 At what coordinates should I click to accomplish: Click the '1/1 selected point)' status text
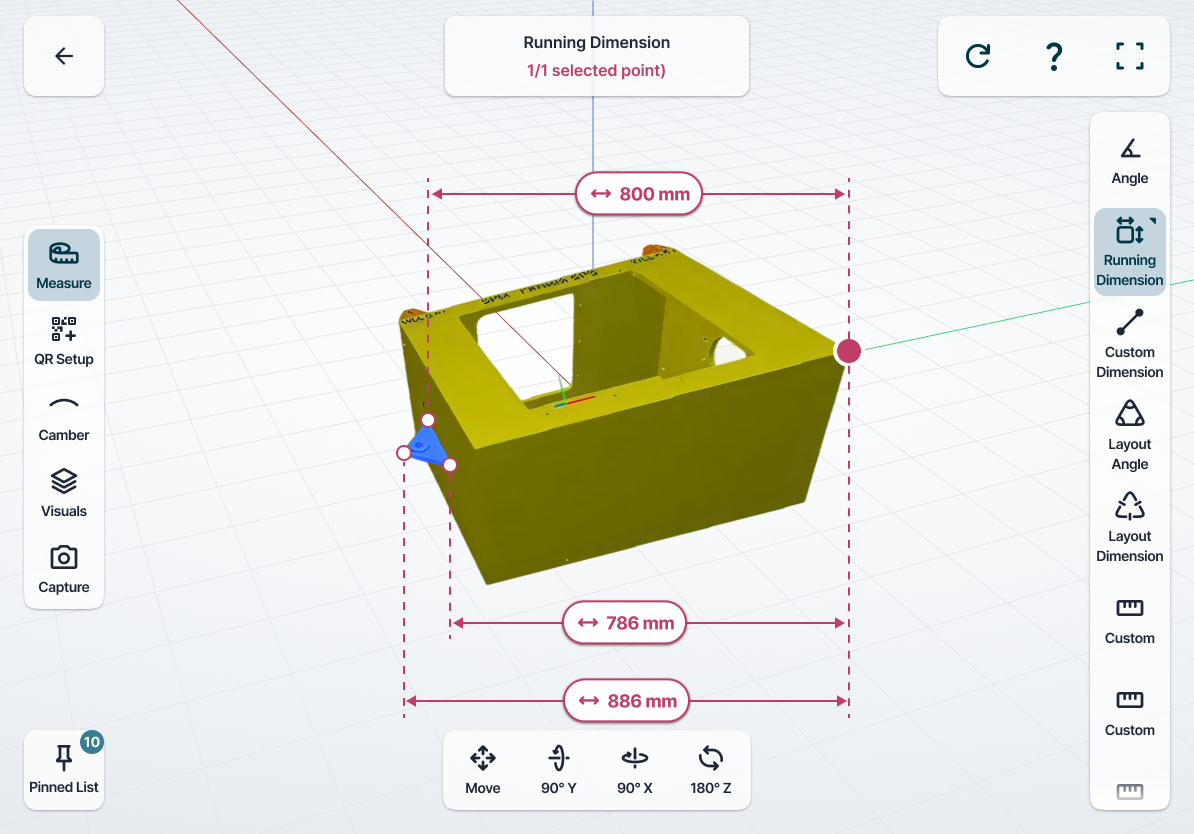(596, 71)
